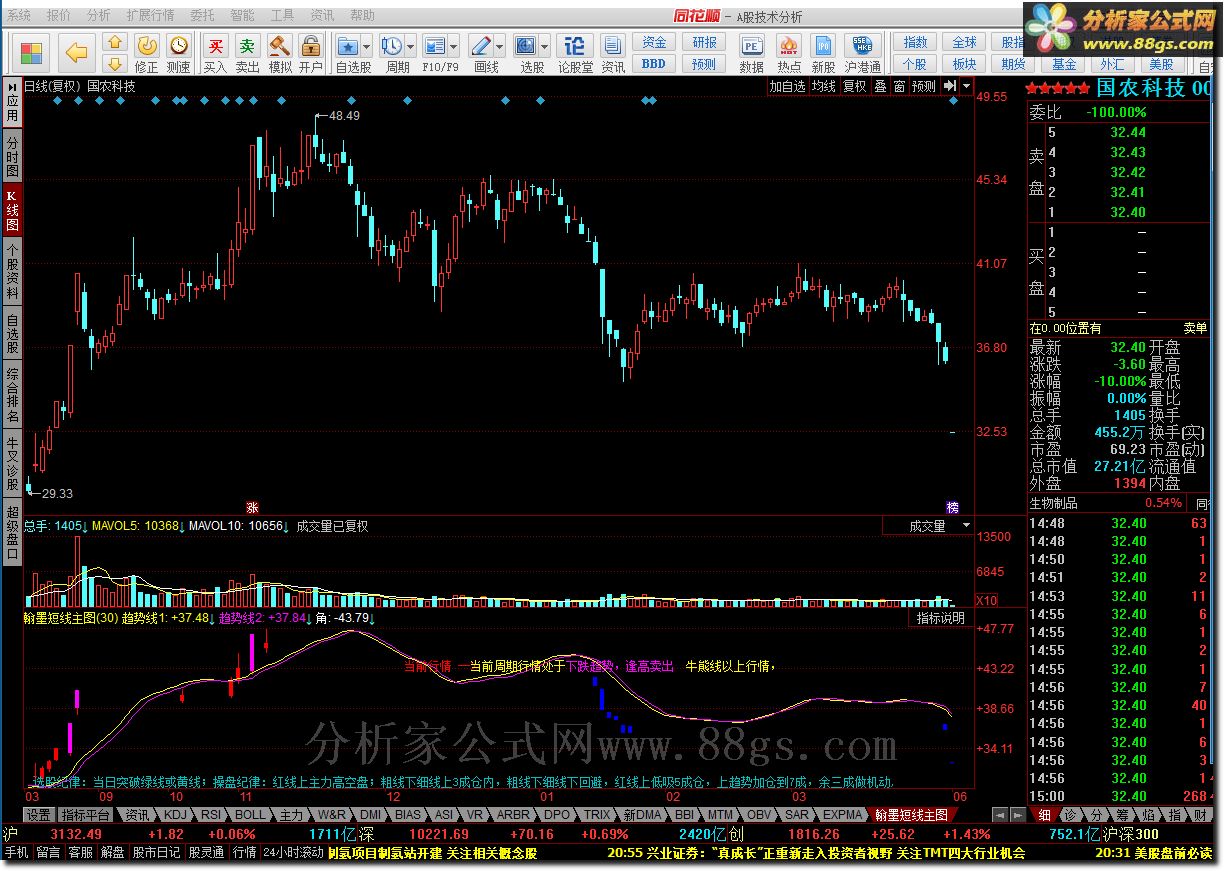Screen dimensions: 1225x871
Task: Click the BBD button
Action: tap(654, 64)
